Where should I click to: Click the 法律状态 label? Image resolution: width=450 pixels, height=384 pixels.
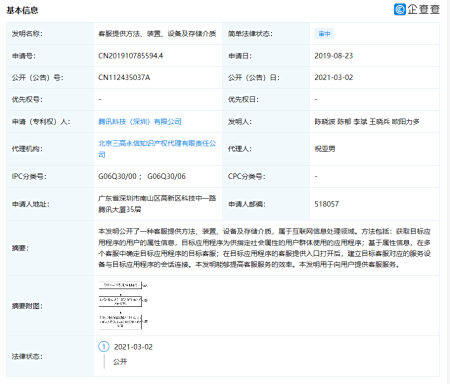tap(27, 356)
